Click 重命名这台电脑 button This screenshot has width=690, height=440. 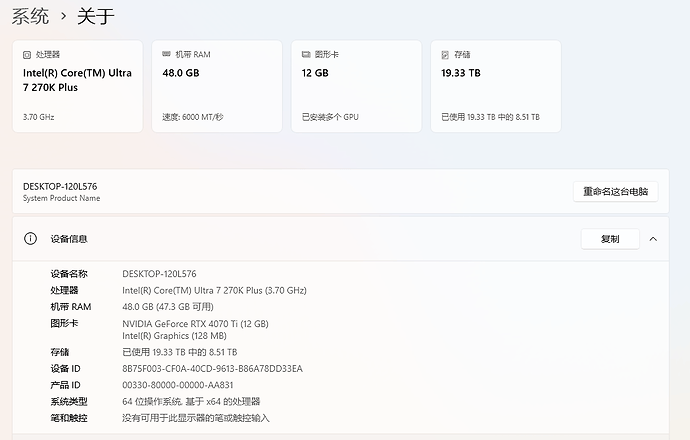[x=615, y=191]
